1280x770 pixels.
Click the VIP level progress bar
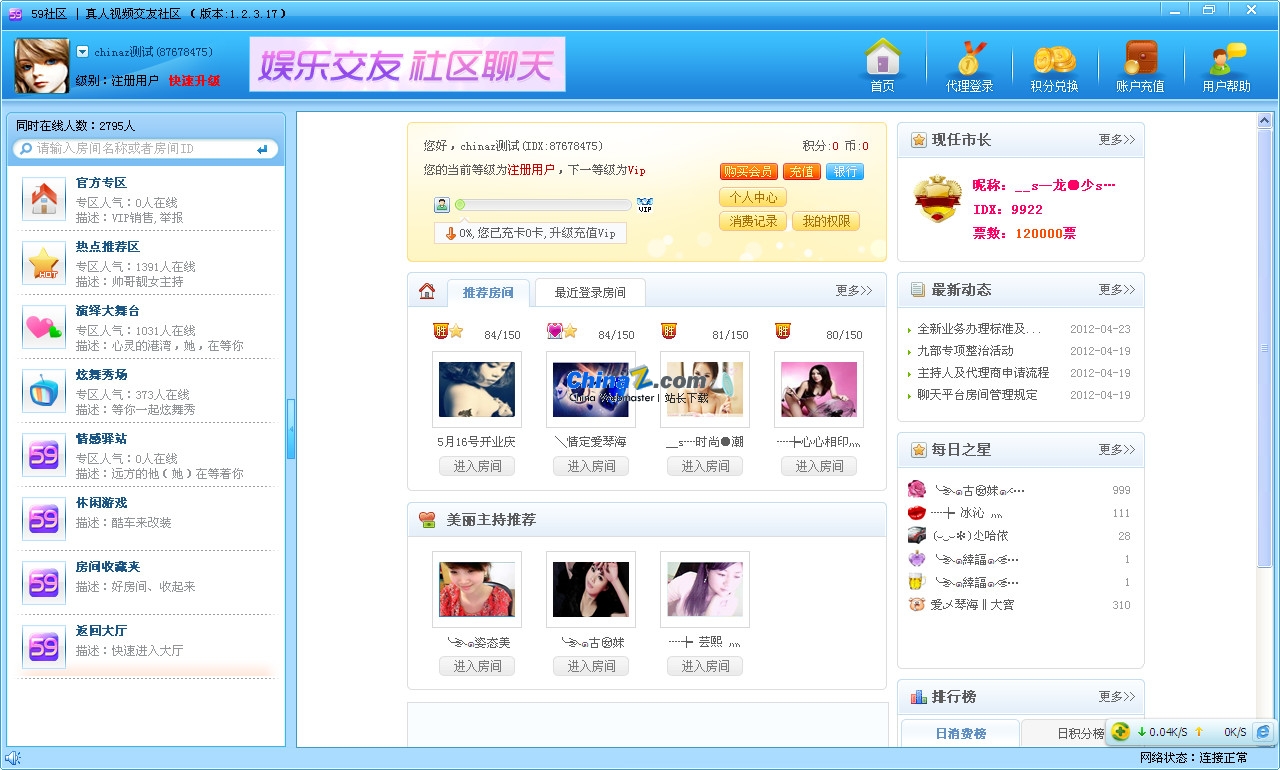[x=543, y=205]
